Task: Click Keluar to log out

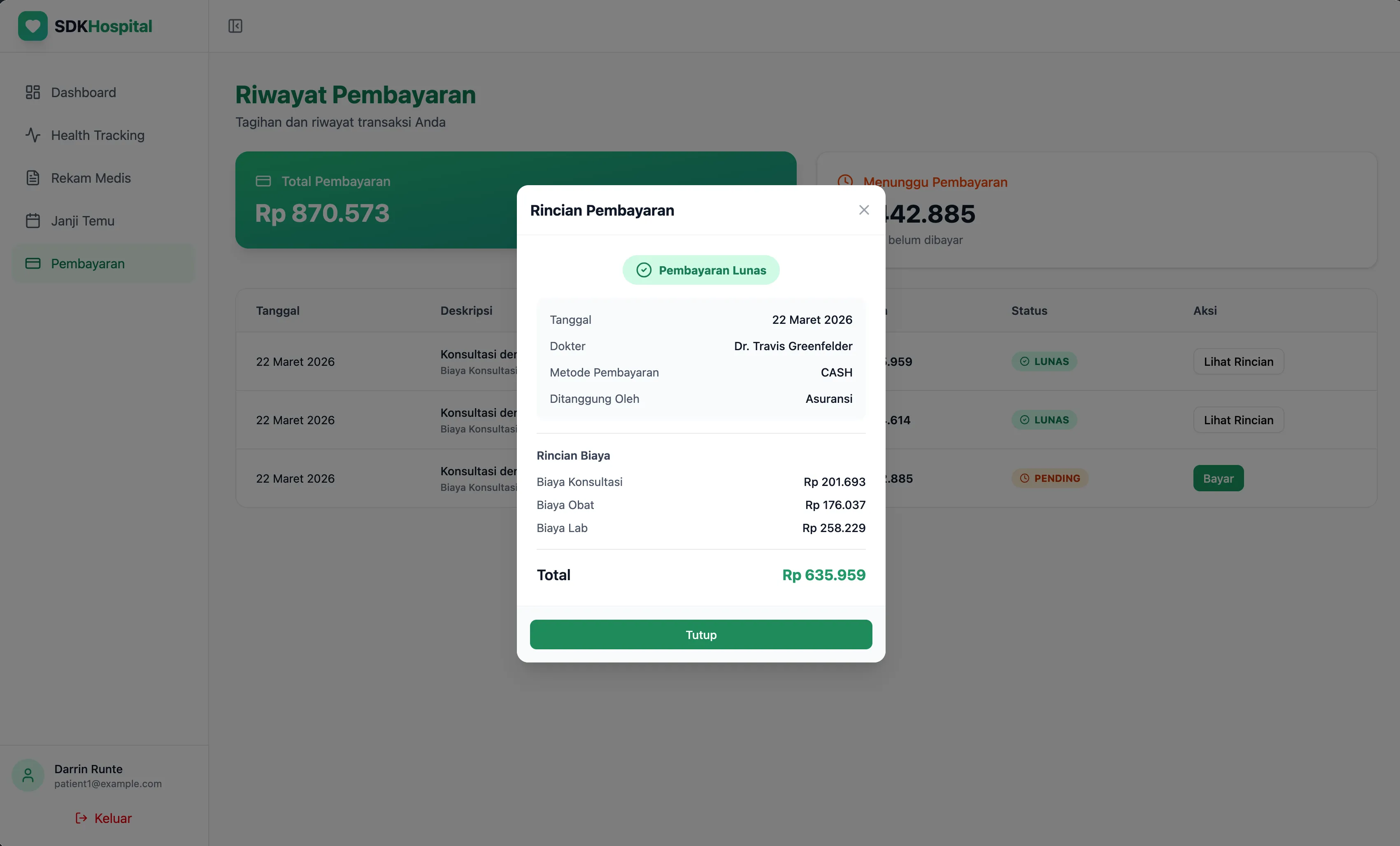Action: click(112, 818)
